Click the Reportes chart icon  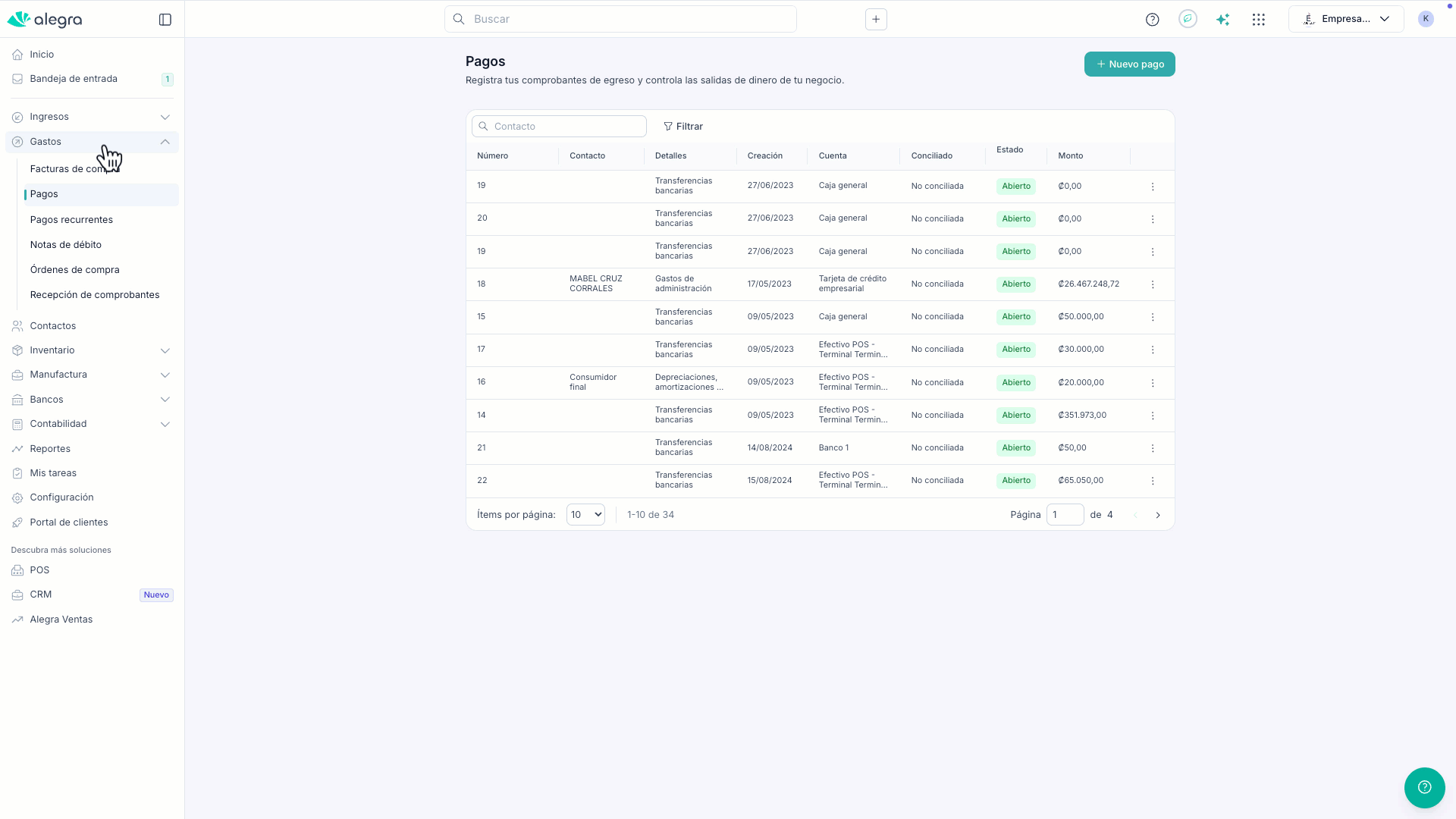click(17, 449)
